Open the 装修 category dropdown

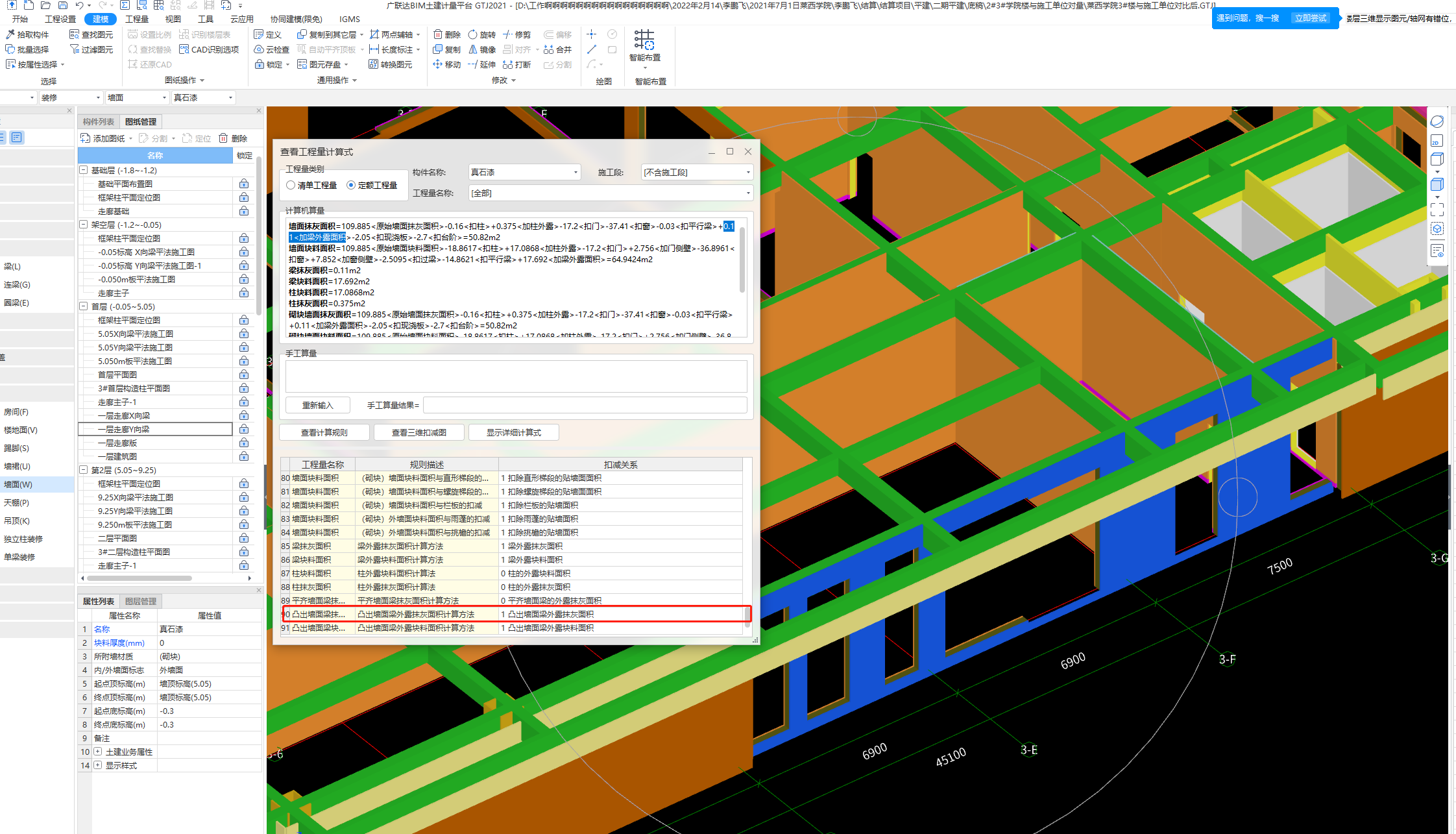click(71, 97)
